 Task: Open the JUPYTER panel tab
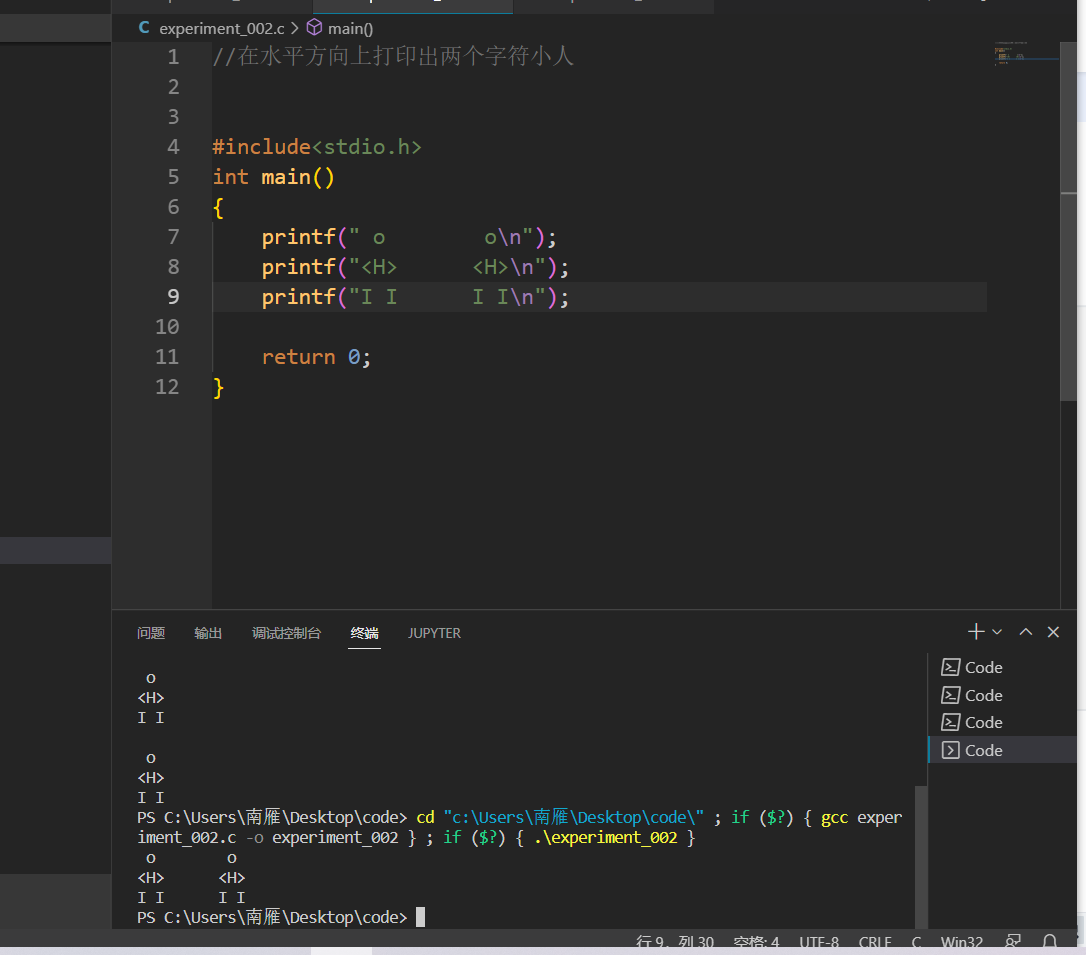pyautogui.click(x=434, y=633)
